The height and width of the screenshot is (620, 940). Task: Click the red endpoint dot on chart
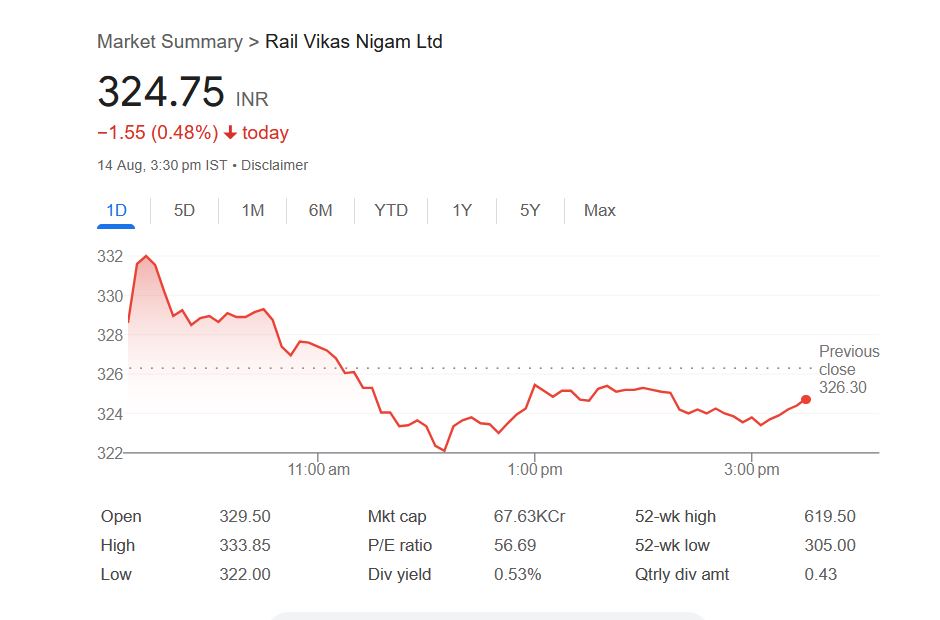[x=806, y=400]
